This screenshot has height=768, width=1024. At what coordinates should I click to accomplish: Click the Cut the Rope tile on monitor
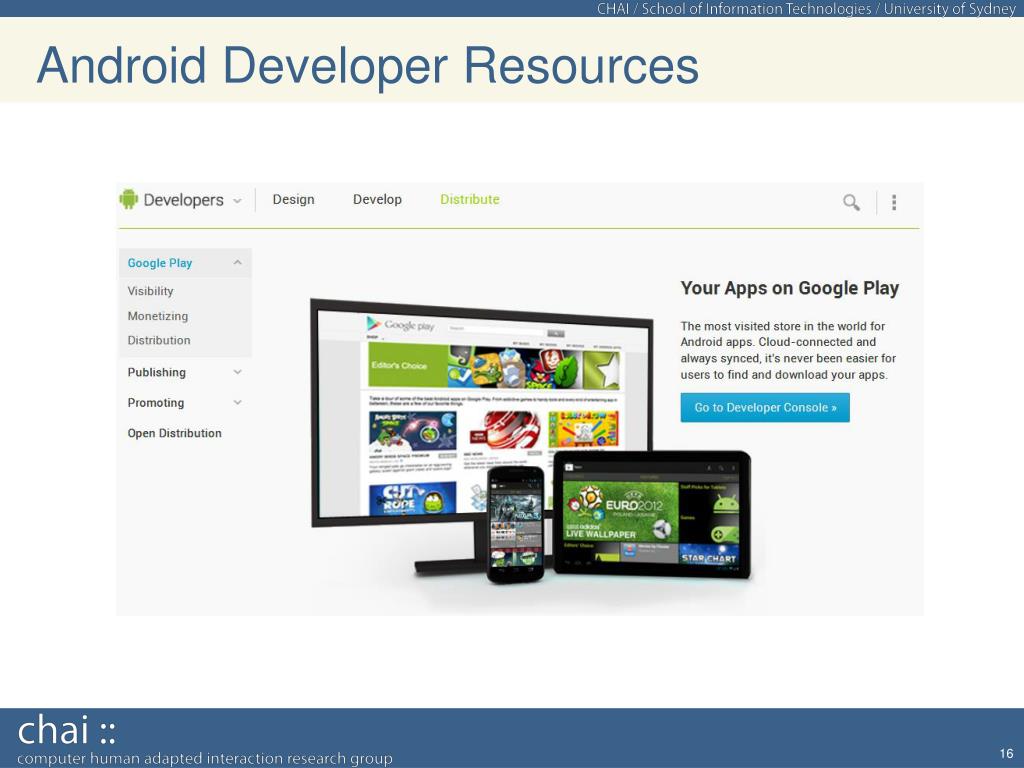(412, 499)
